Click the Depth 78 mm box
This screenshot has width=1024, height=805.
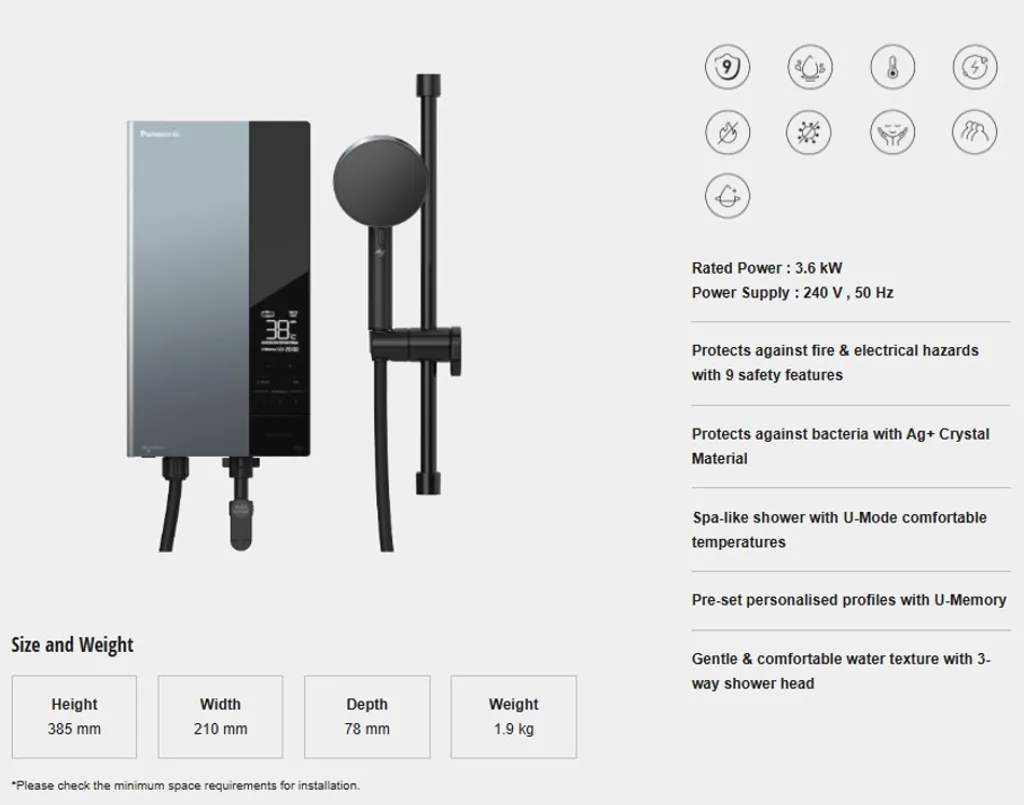pyautogui.click(x=367, y=717)
